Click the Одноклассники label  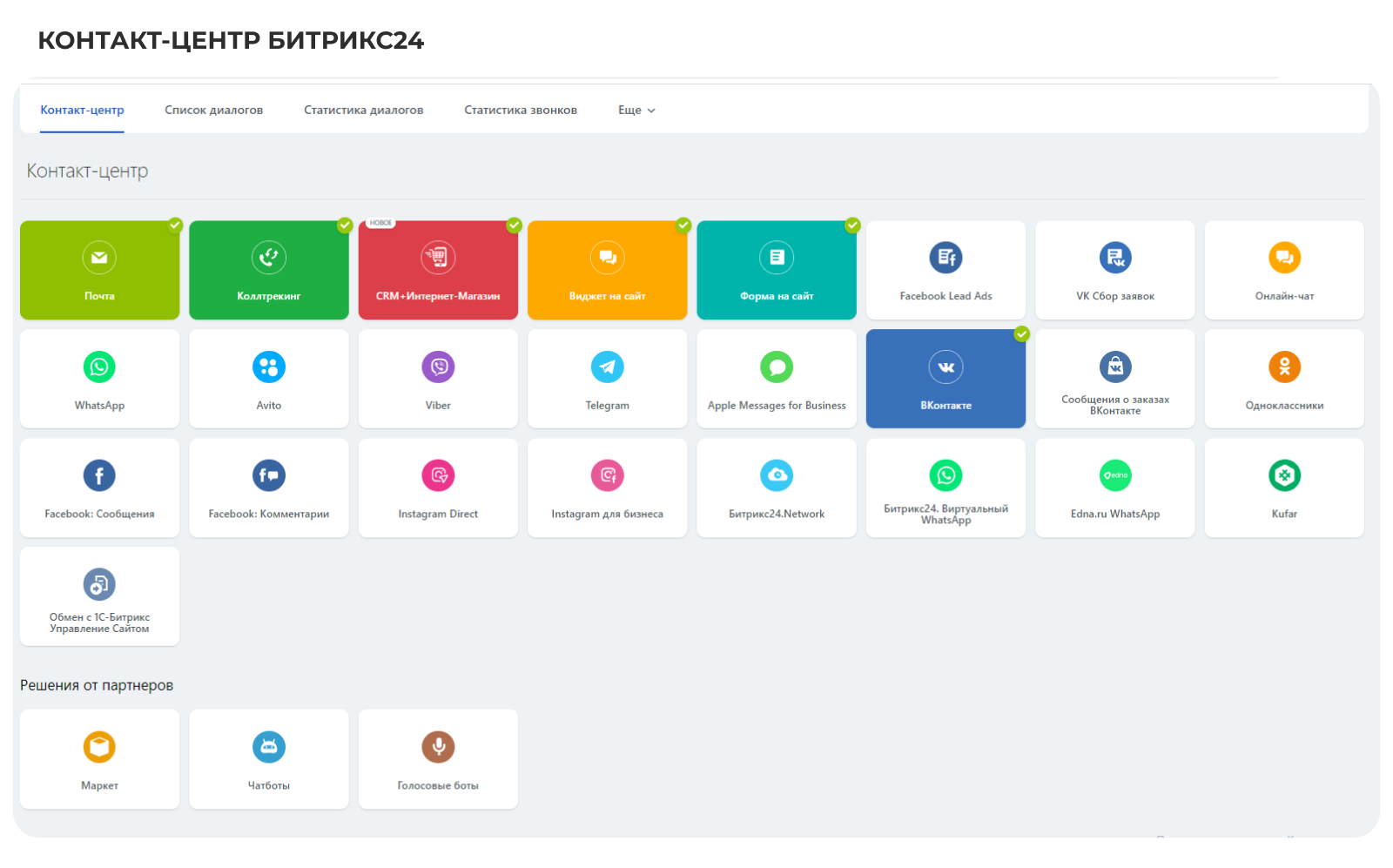point(1285,406)
